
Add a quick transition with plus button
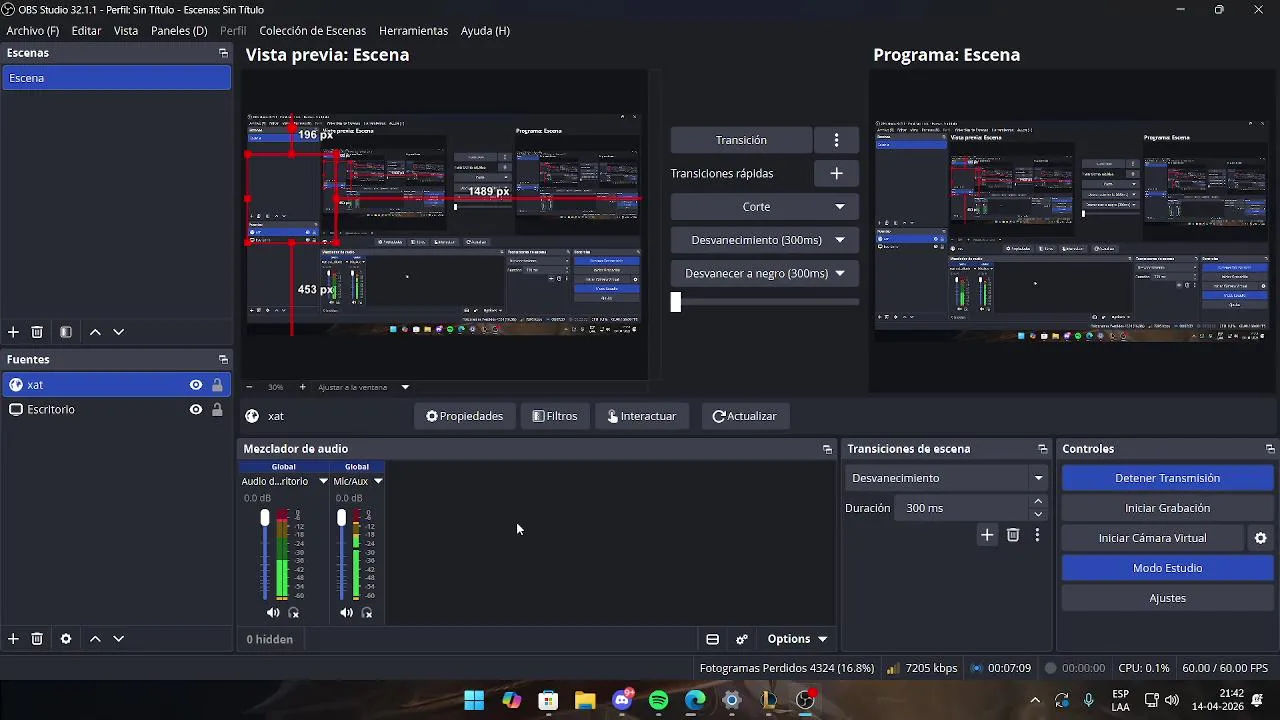click(837, 173)
